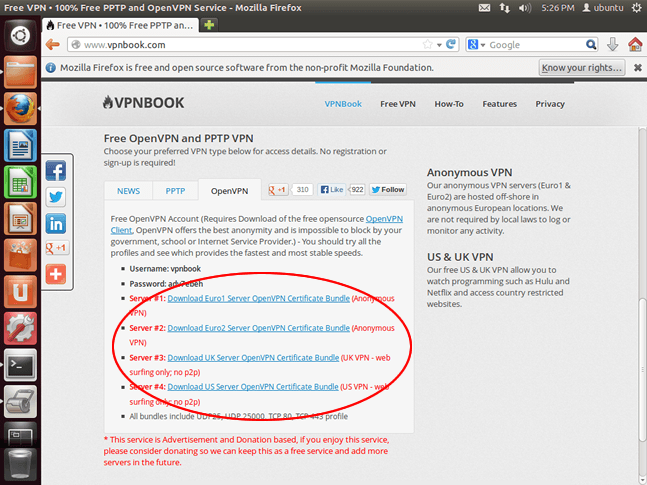Open system power gear menu
This screenshot has width=647, height=485.
coord(637,7)
